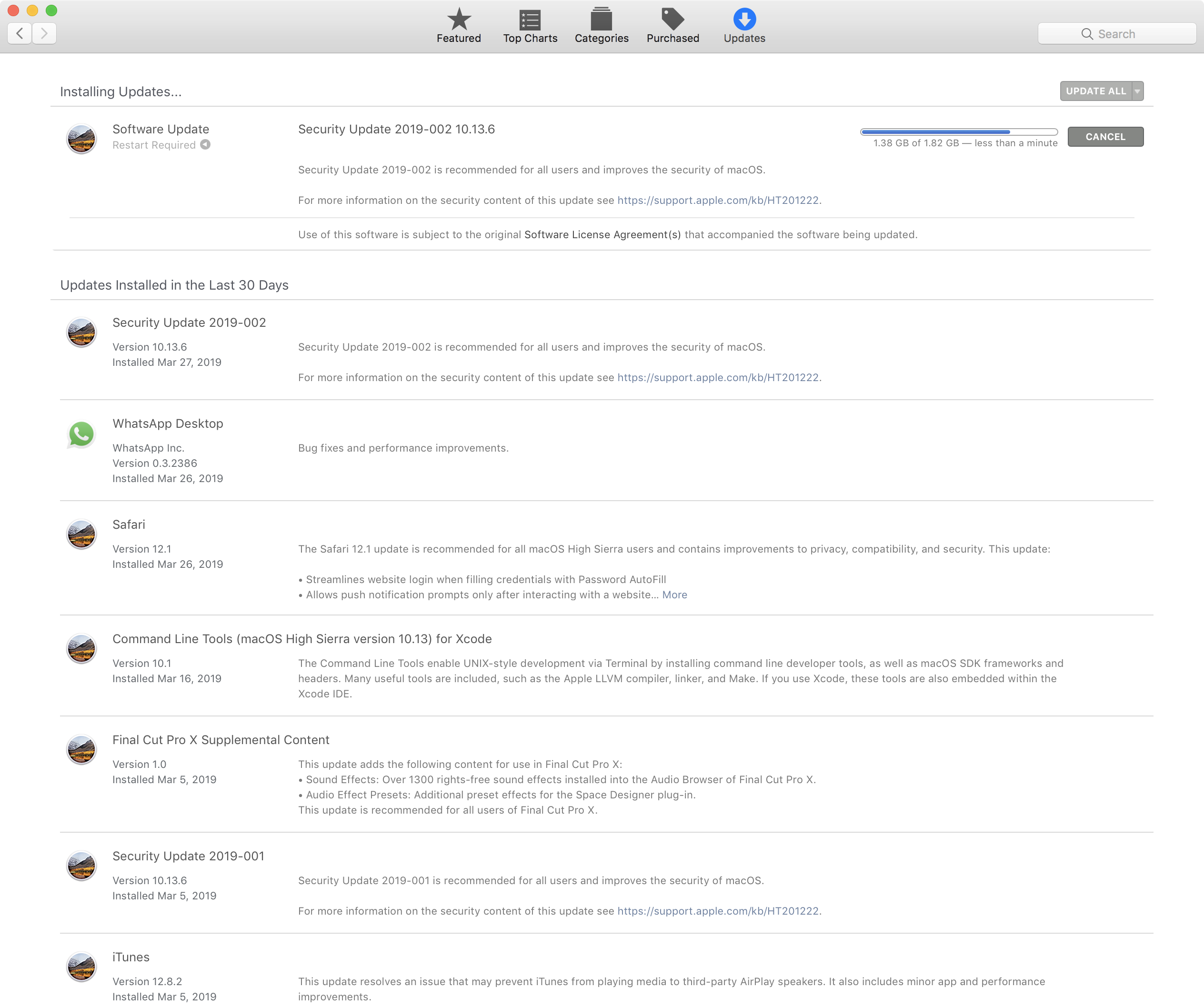Click the back navigation arrow
The image size is (1204, 1008).
click(x=20, y=33)
